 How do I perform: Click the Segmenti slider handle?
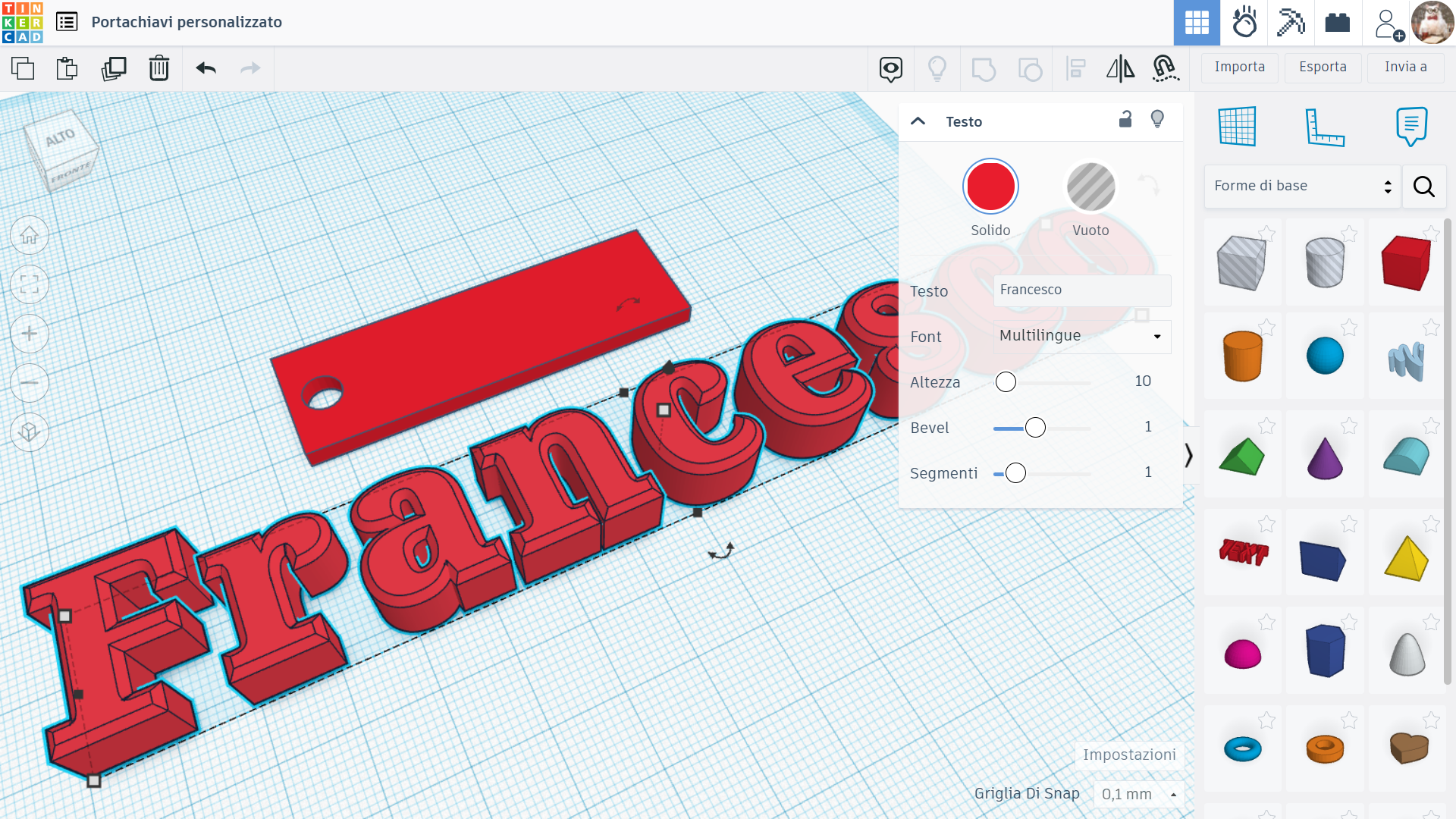(x=1015, y=473)
